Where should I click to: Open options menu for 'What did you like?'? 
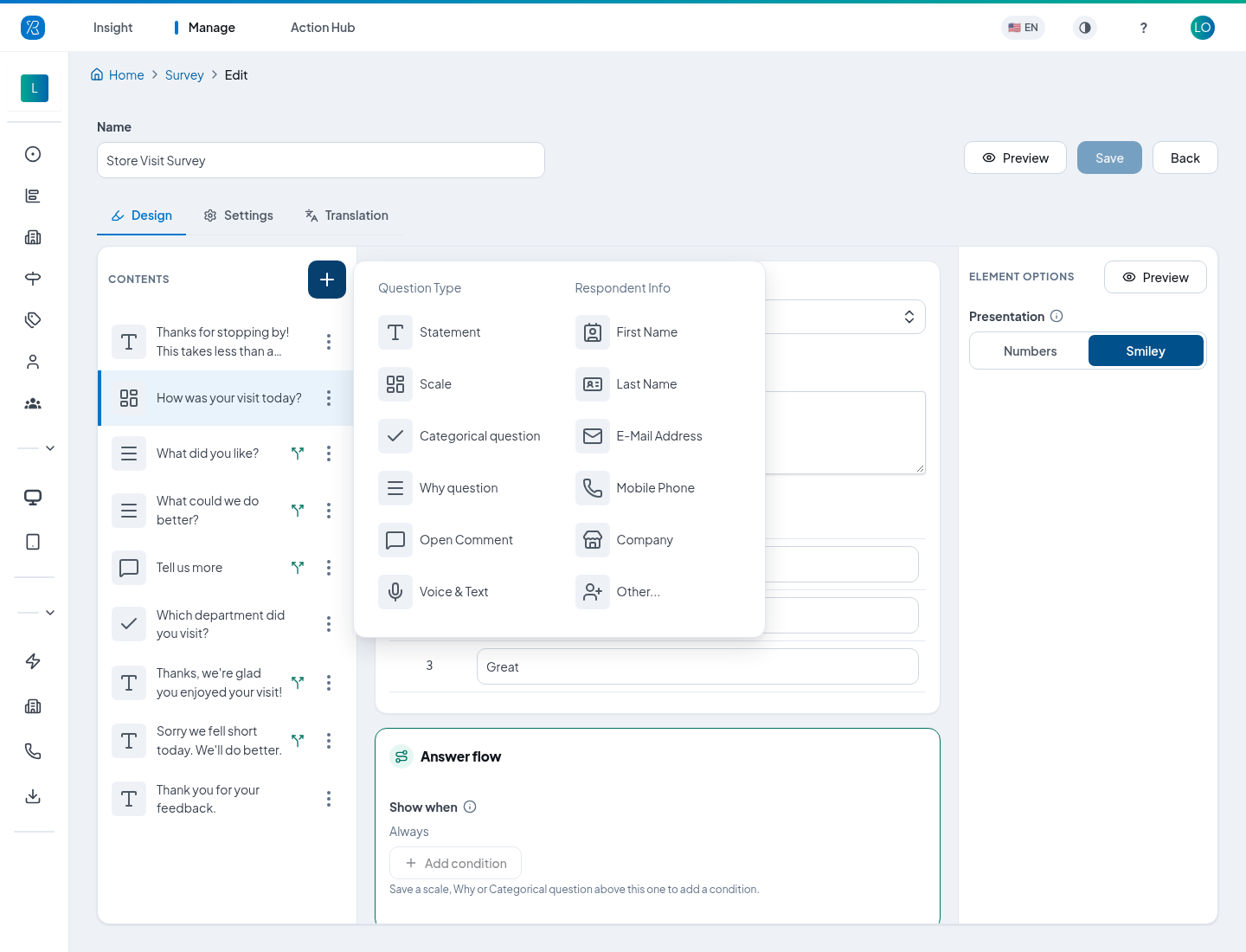[x=329, y=453]
